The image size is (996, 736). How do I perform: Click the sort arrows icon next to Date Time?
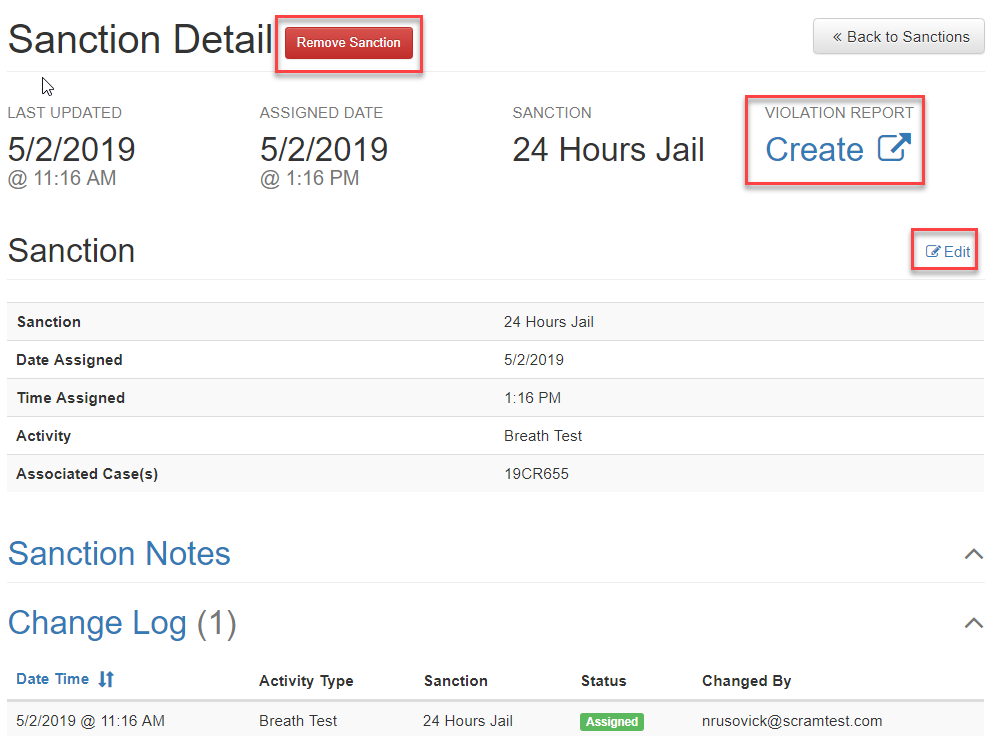(106, 680)
